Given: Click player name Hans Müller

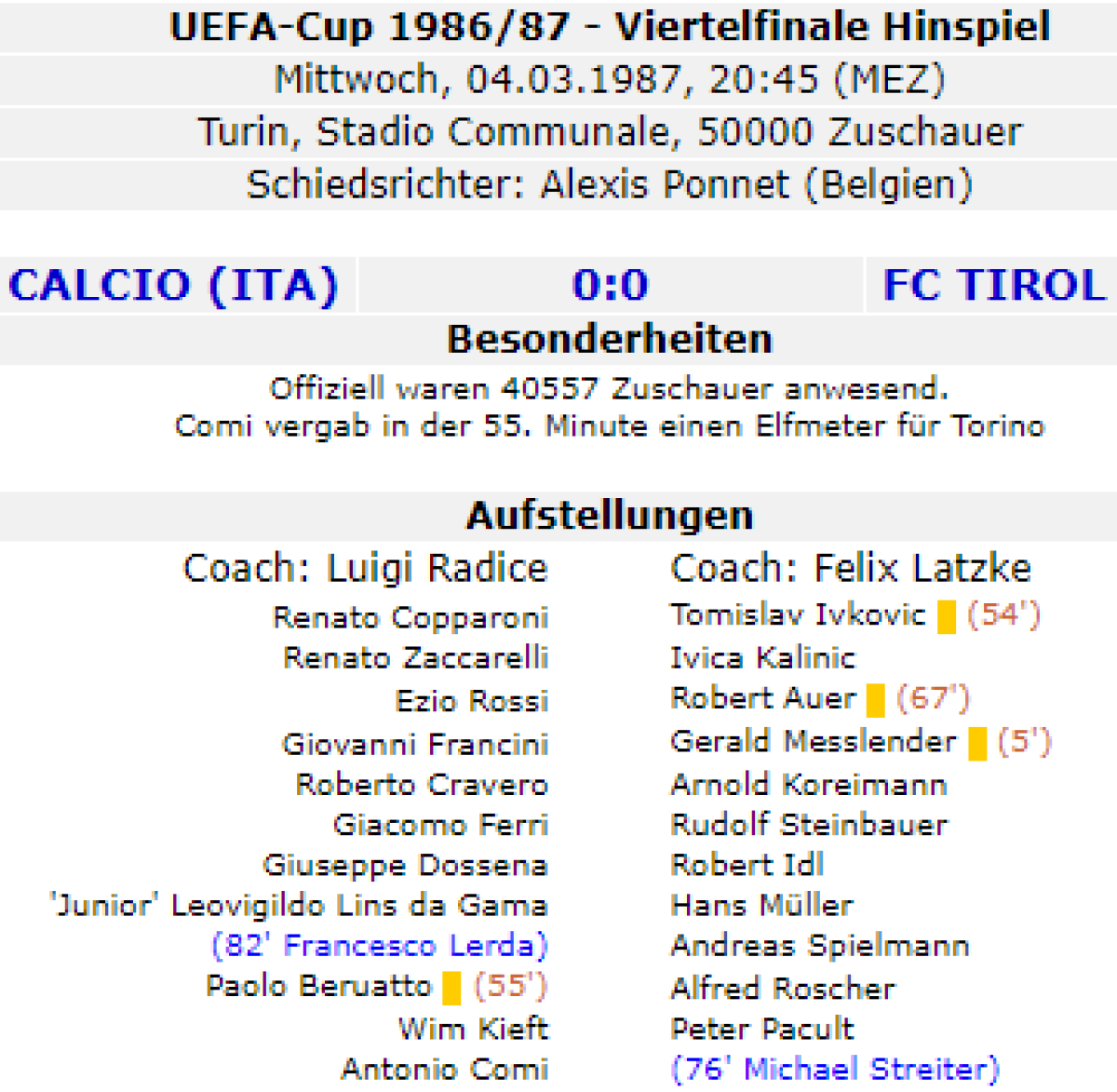Looking at the screenshot, I should (761, 905).
